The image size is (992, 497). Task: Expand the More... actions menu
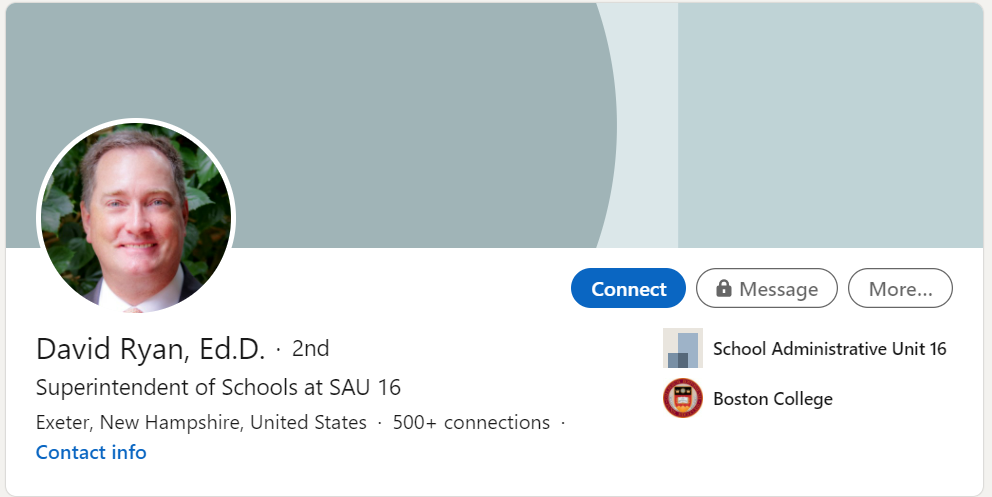click(x=900, y=289)
